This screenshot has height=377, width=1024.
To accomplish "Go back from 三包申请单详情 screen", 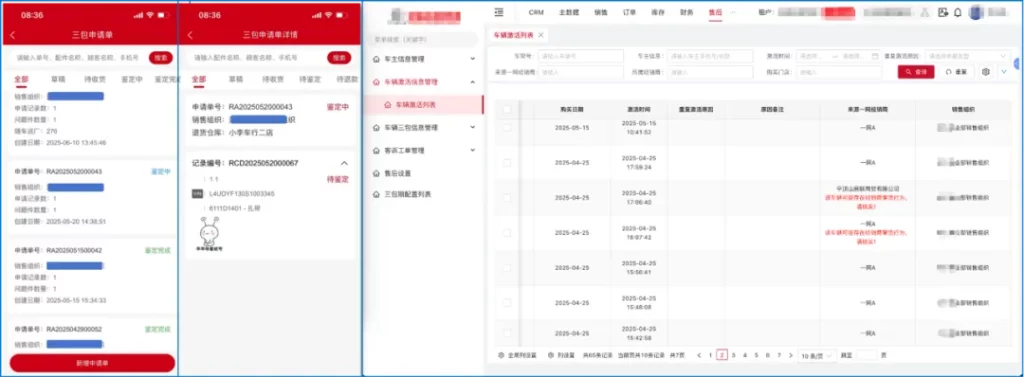I will point(190,35).
